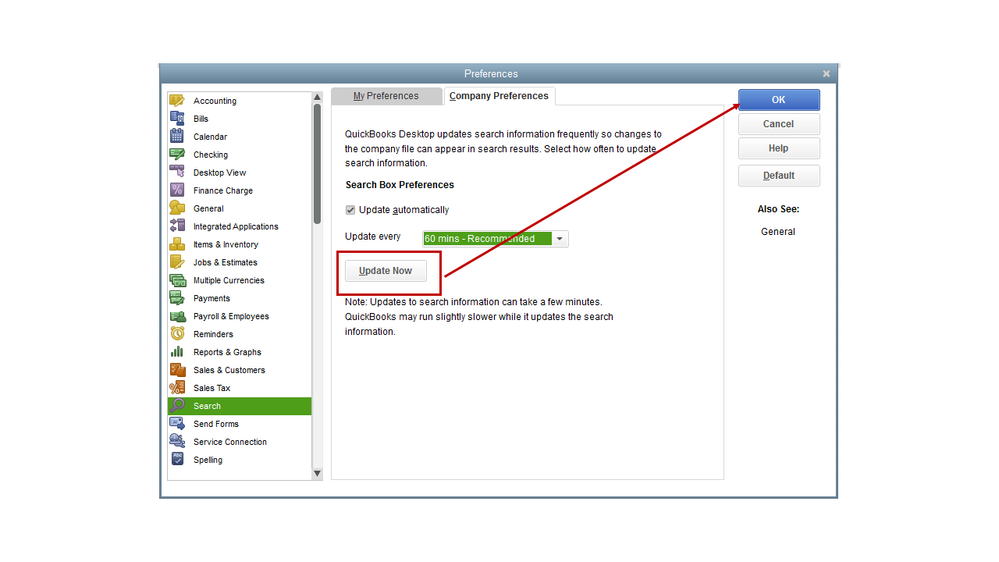Toggle Update automatically checkbox

350,210
